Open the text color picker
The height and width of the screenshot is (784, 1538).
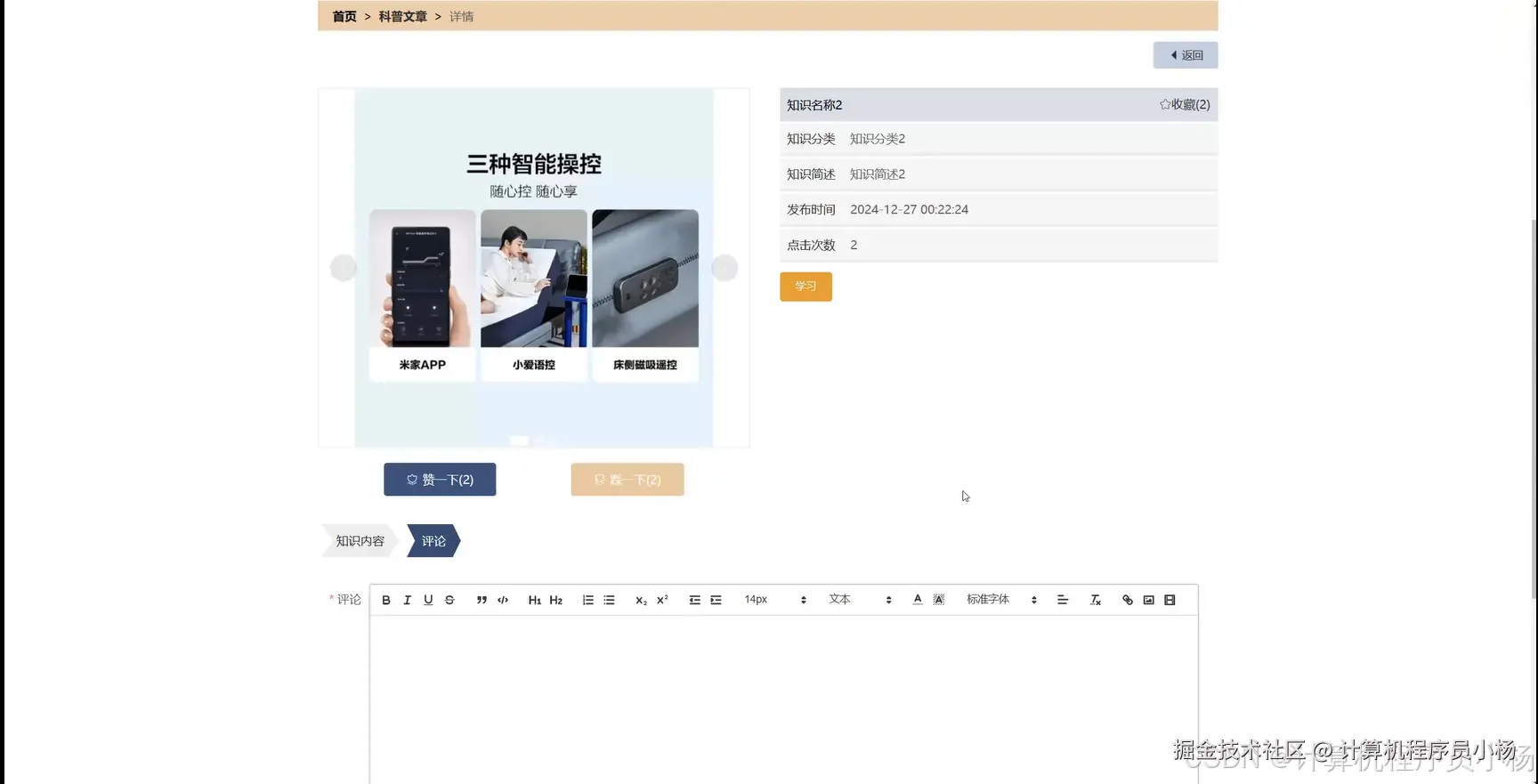pos(918,600)
